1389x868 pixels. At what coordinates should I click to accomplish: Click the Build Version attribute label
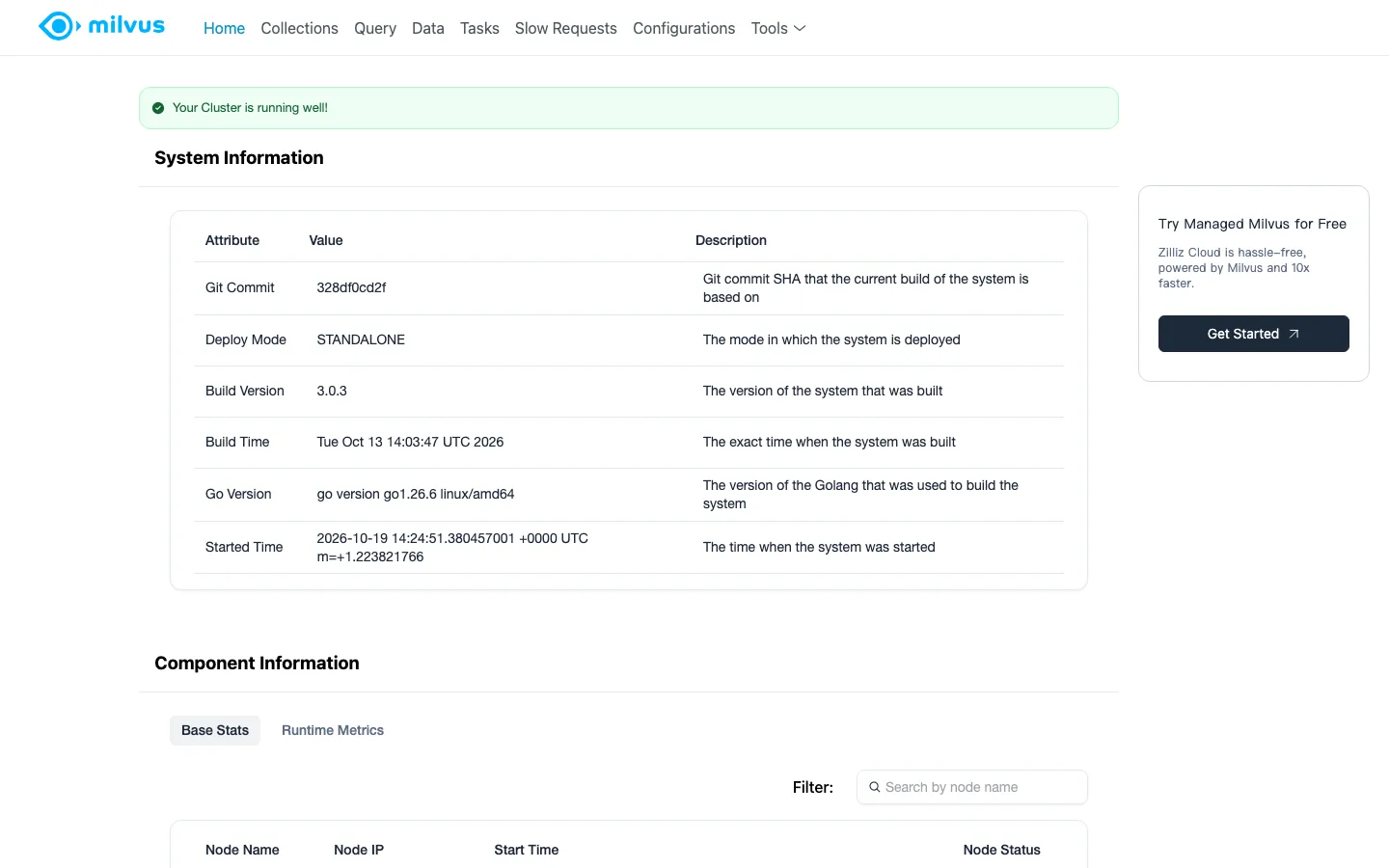pos(245,391)
